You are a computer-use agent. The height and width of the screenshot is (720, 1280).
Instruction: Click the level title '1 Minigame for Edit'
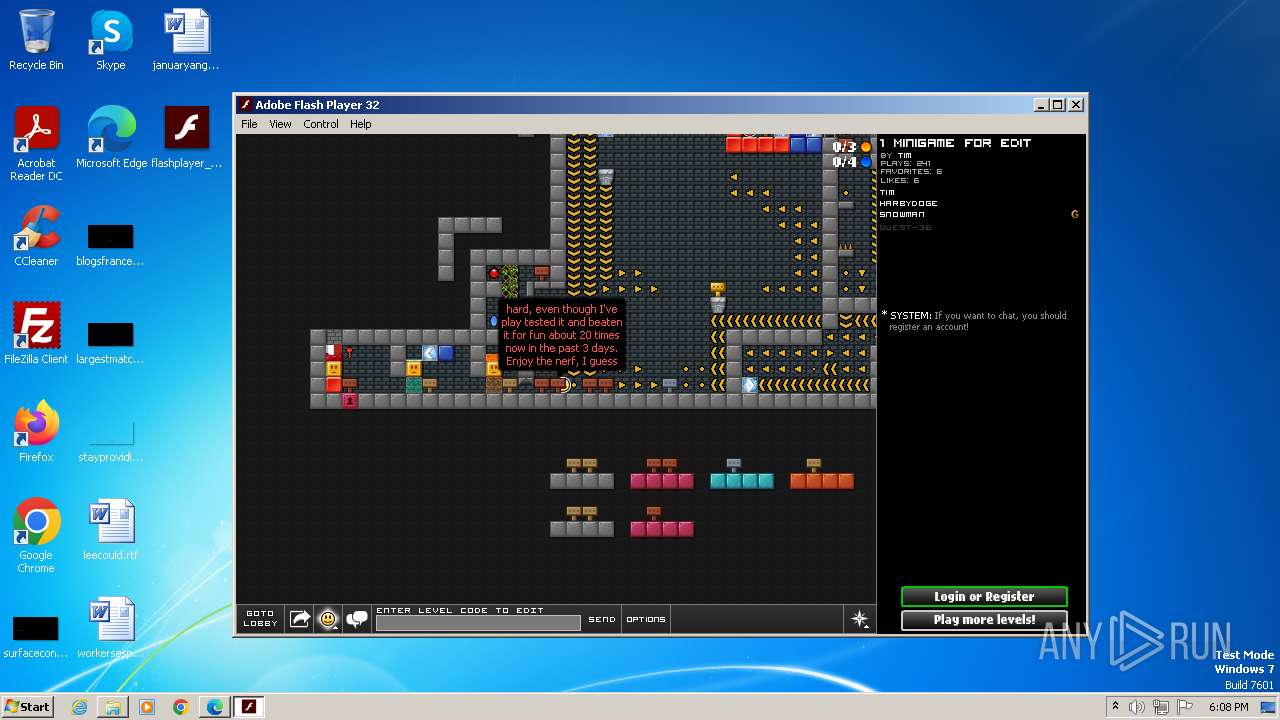[x=955, y=143]
